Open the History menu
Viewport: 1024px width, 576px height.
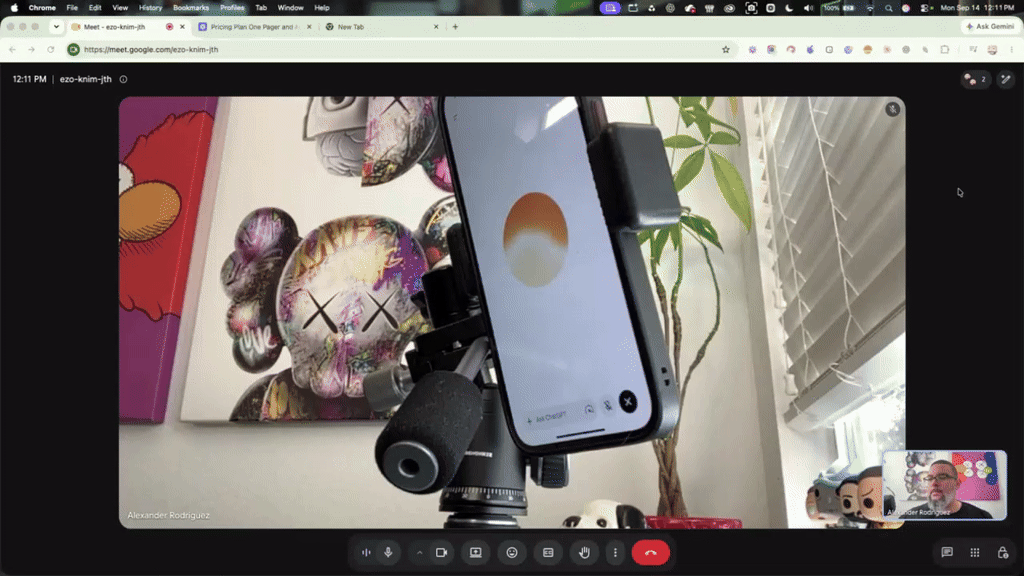[x=150, y=8]
